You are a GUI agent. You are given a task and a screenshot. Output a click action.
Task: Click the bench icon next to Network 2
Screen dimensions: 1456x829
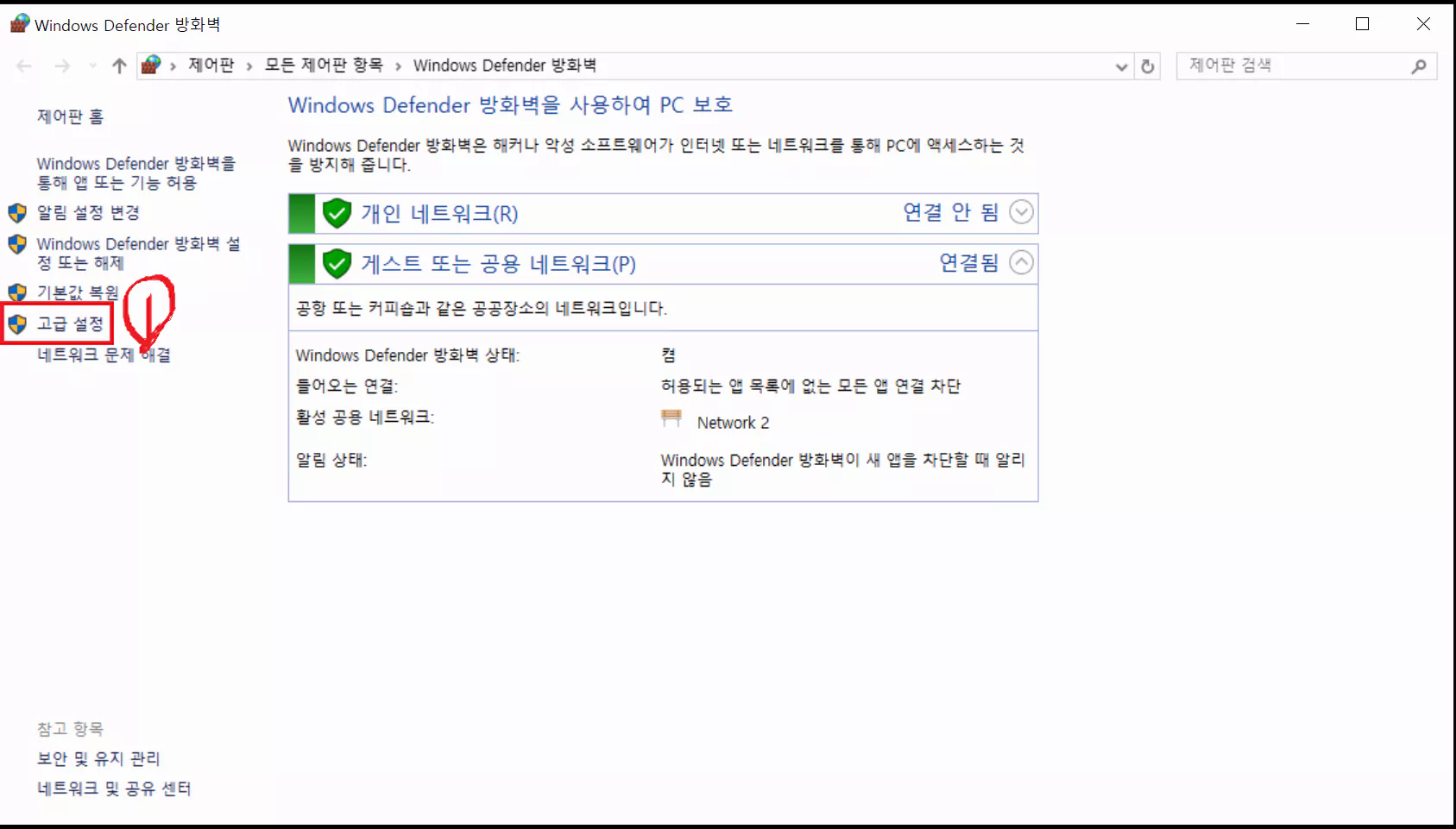670,420
